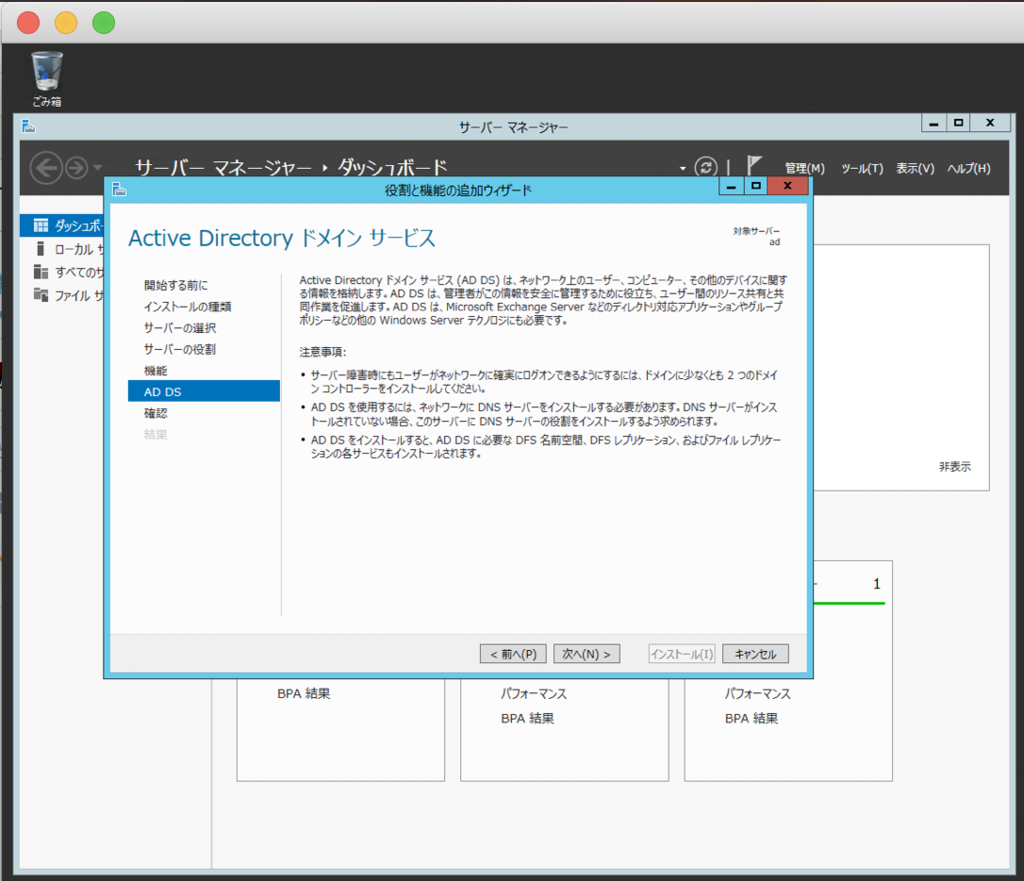This screenshot has height=881, width=1024.
Task: Click the Active Directory ドメイン サービス heading
Action: (x=281, y=238)
